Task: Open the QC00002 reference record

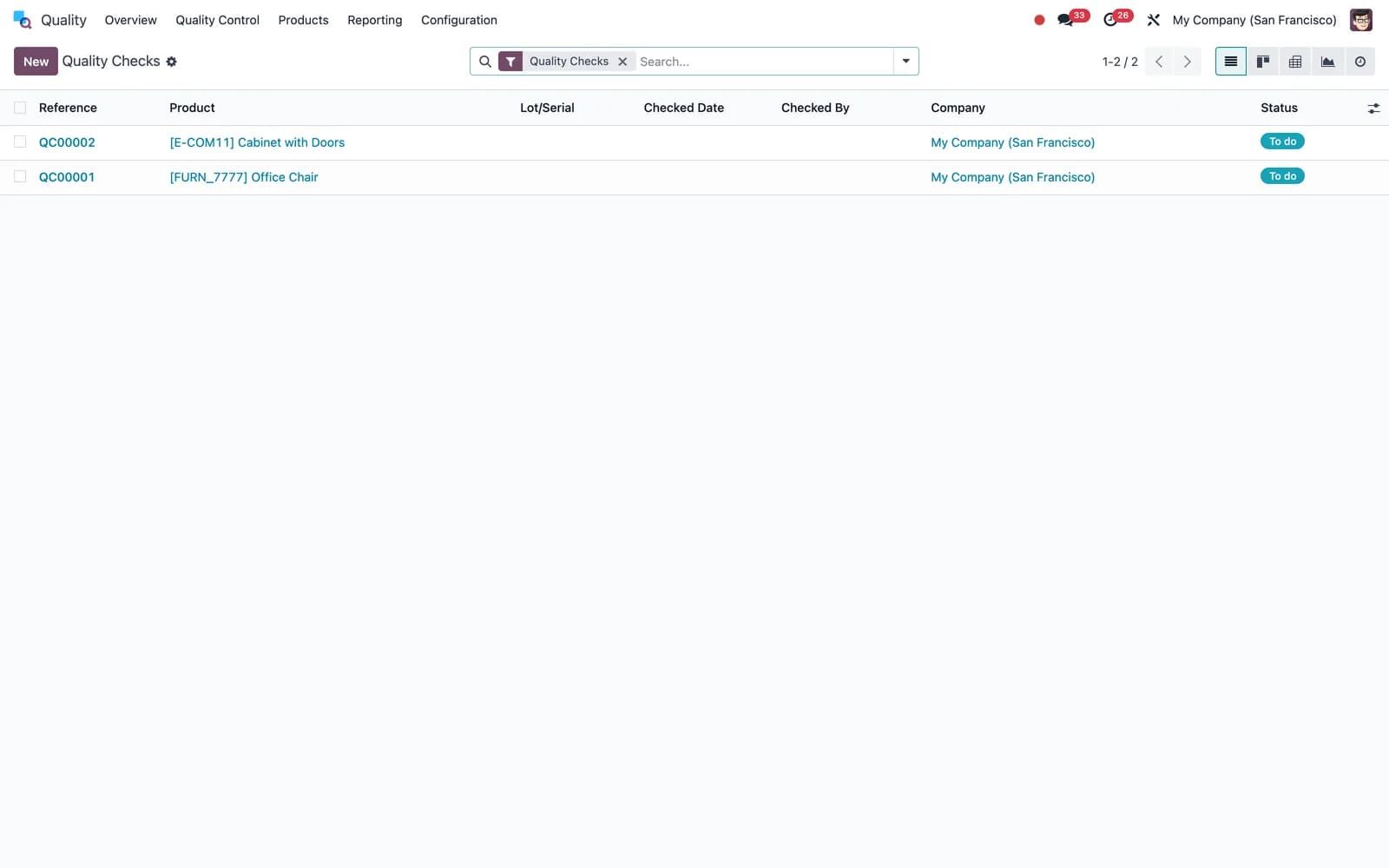Action: [x=67, y=142]
